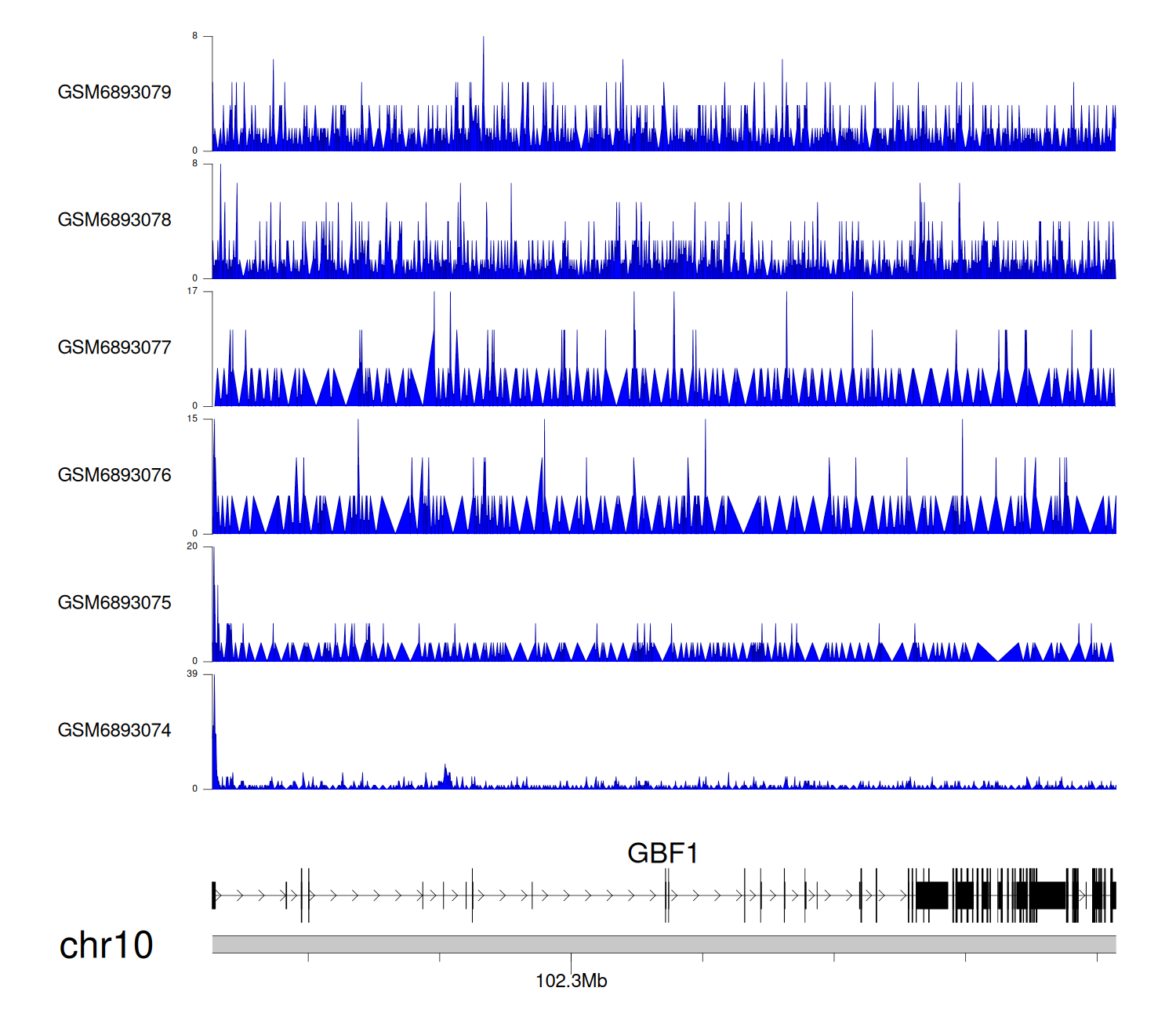Open the GBF1 gene name

(x=662, y=853)
